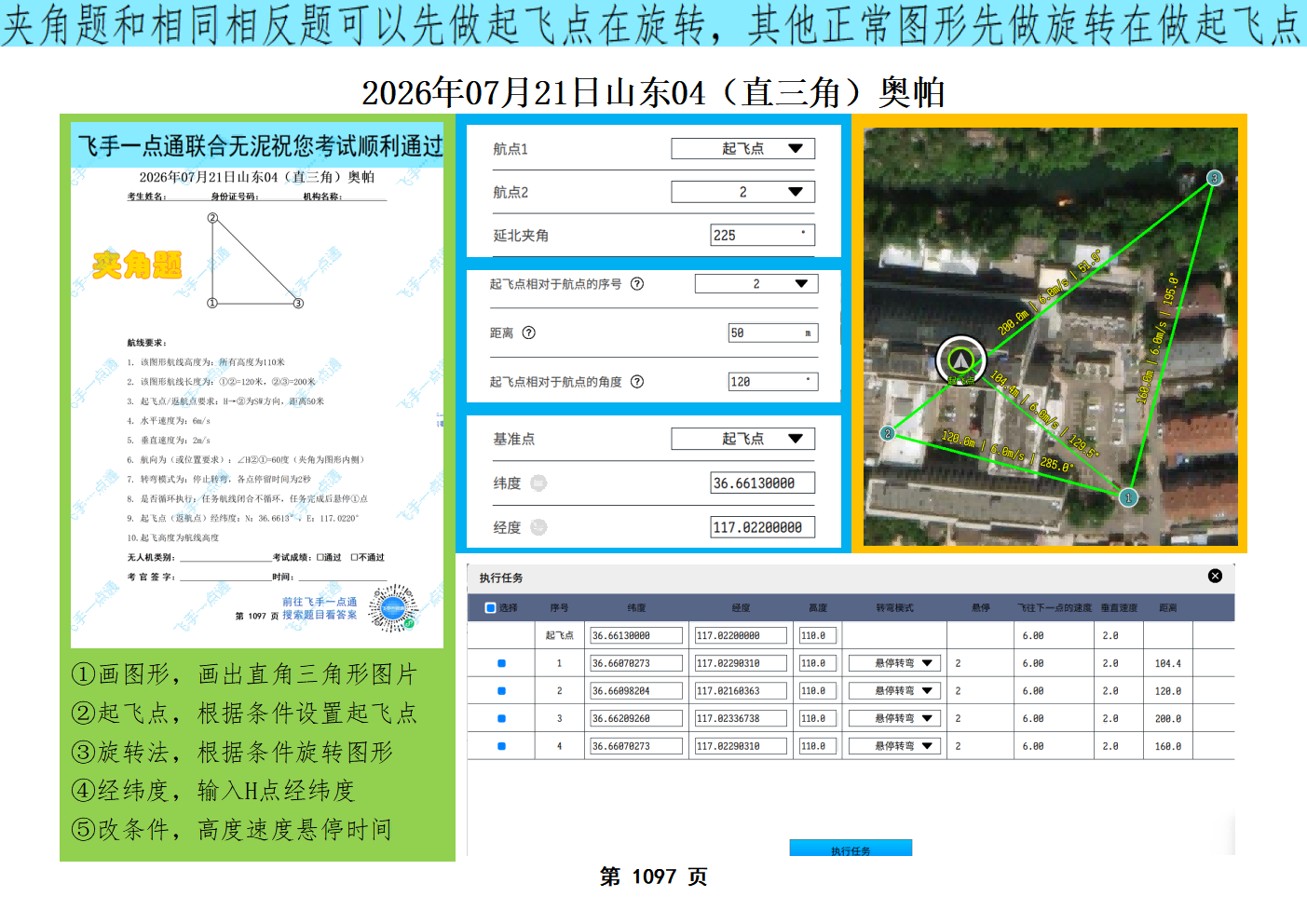Open 转弯模式 dropdown in row 1
1307x924 pixels.
894,663
